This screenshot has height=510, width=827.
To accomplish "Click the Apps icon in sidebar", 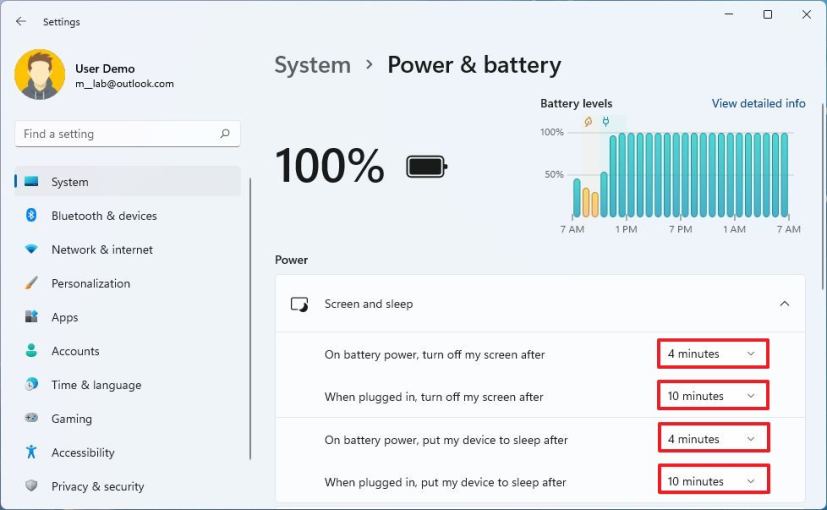I will click(x=31, y=317).
